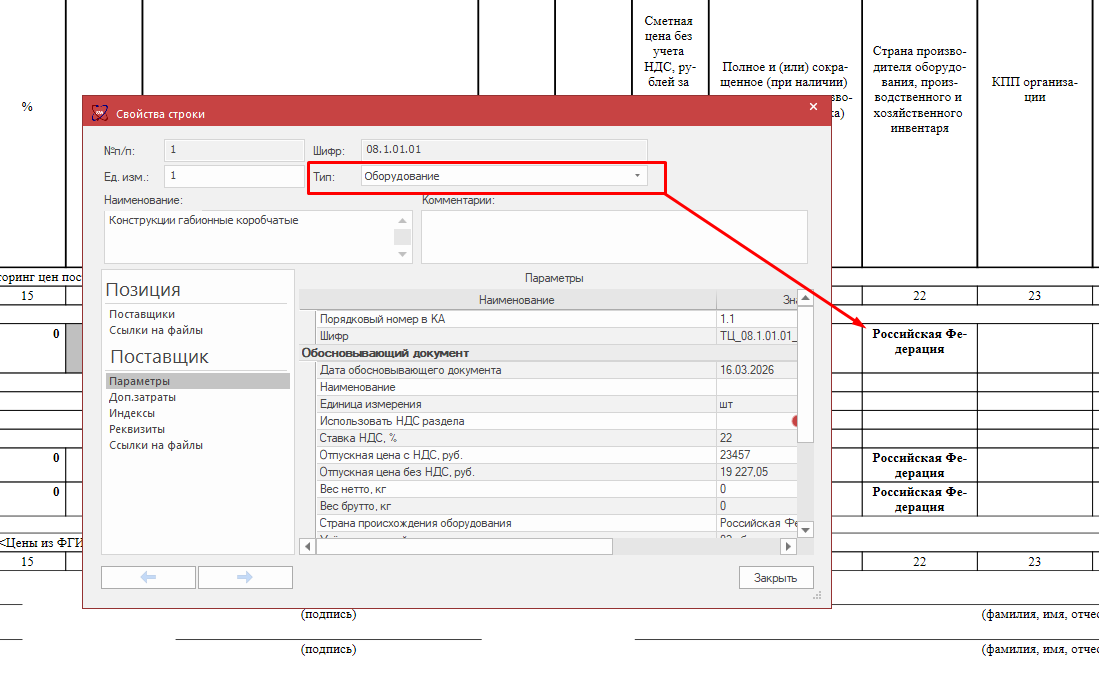Close the Свойства строки dialog with X
Screen dimensions: 1099x673
(x=812, y=106)
